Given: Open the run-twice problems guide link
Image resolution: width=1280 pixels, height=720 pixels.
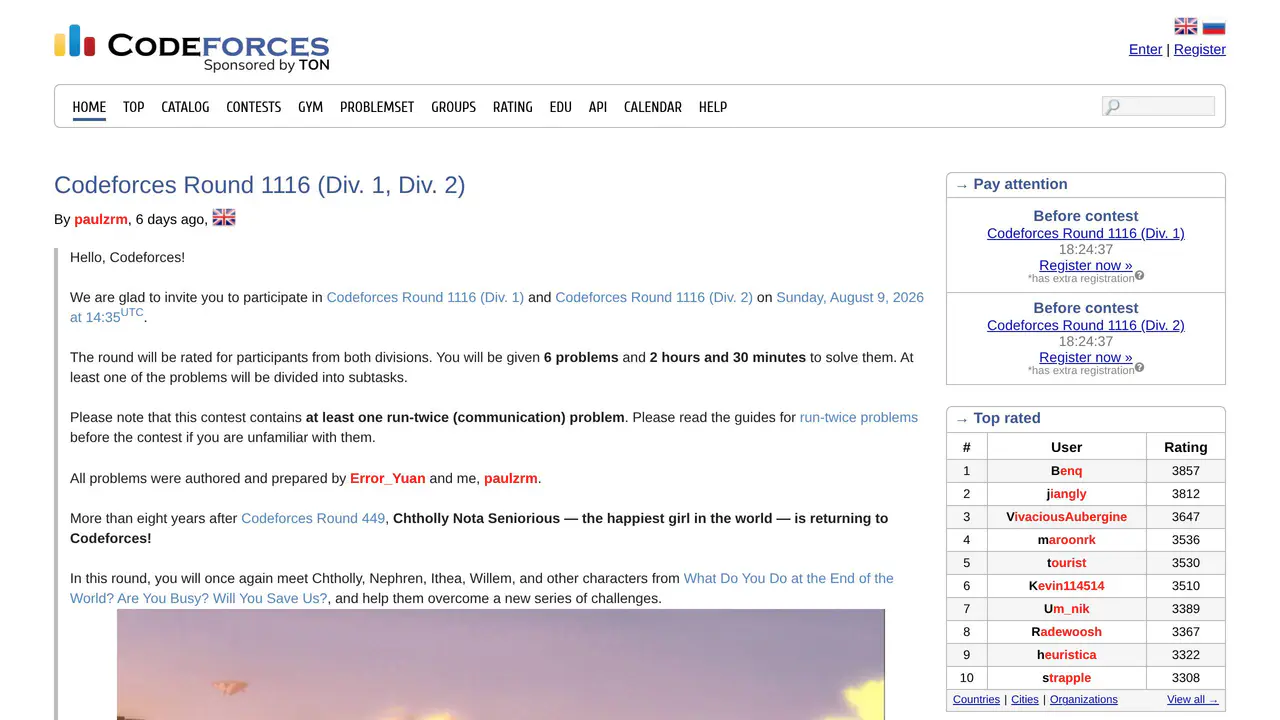Looking at the screenshot, I should (859, 417).
